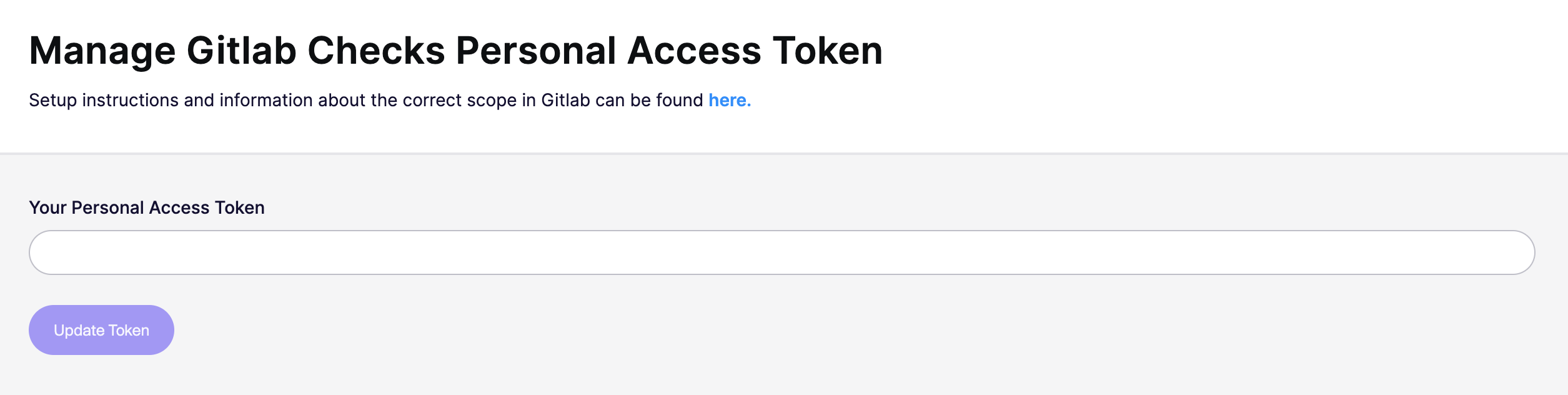Viewport: 1568px width, 395px height.
Task: Focus the Personal Access Token input field
Action: [x=781, y=252]
